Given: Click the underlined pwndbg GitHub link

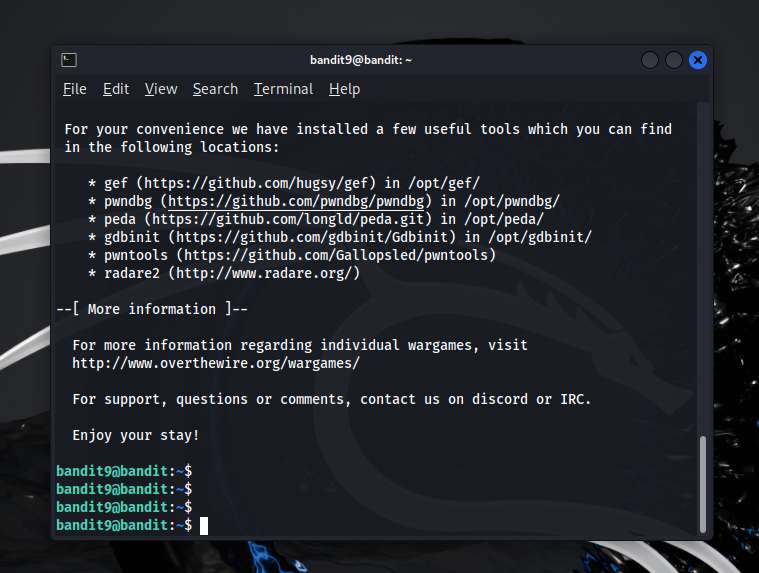Looking at the screenshot, I should click(299, 201).
